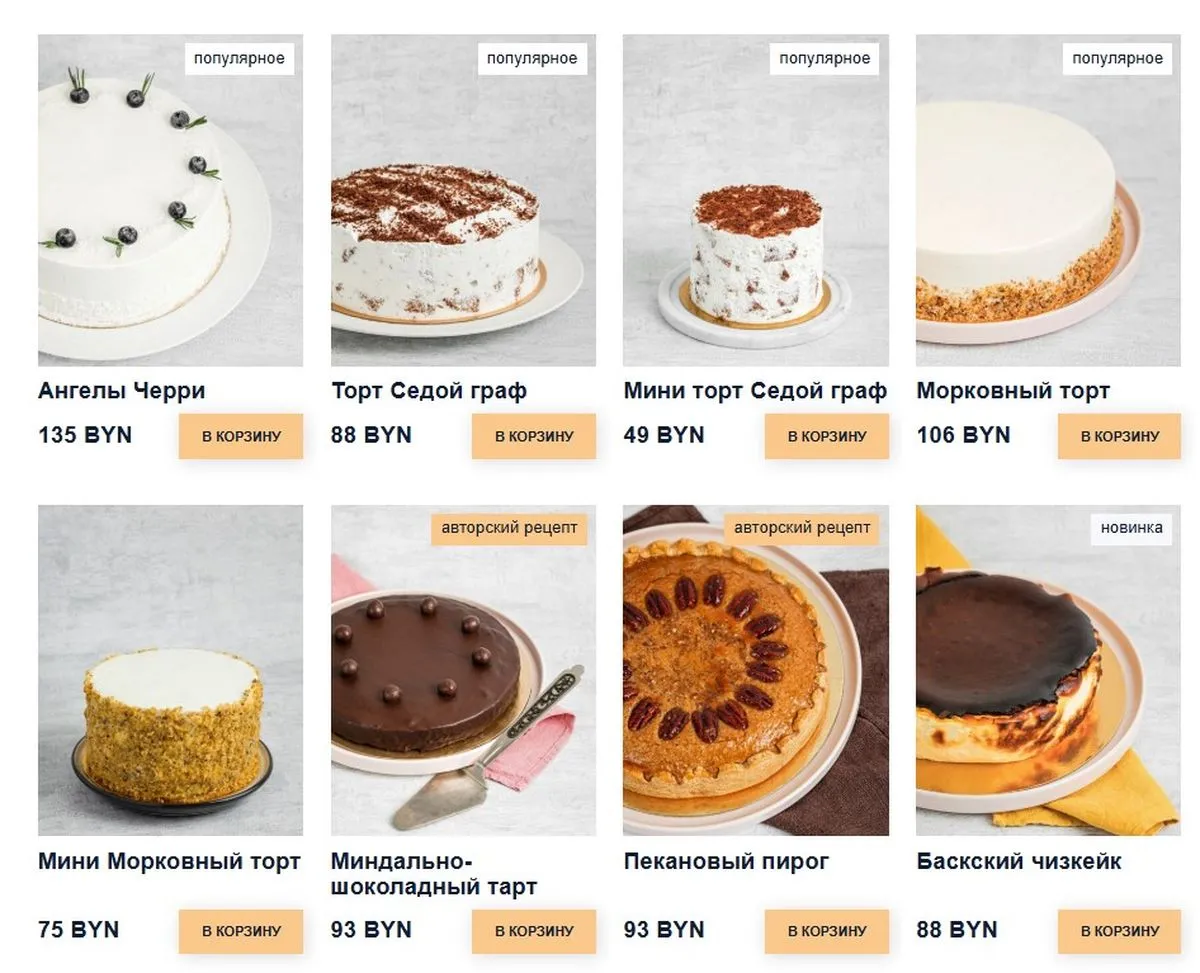1200x973 pixels.
Task: Add Морковный торт to cart
Action: [x=1120, y=436]
